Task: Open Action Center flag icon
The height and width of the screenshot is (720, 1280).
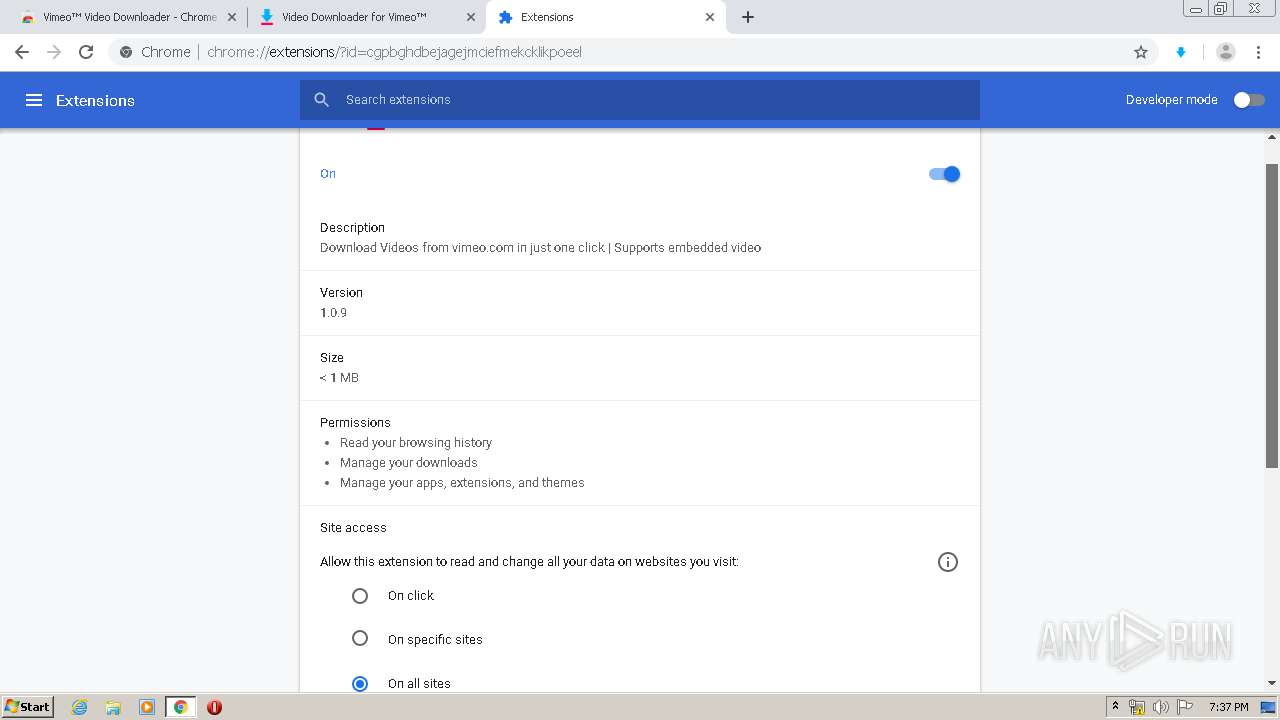Action: point(1185,707)
